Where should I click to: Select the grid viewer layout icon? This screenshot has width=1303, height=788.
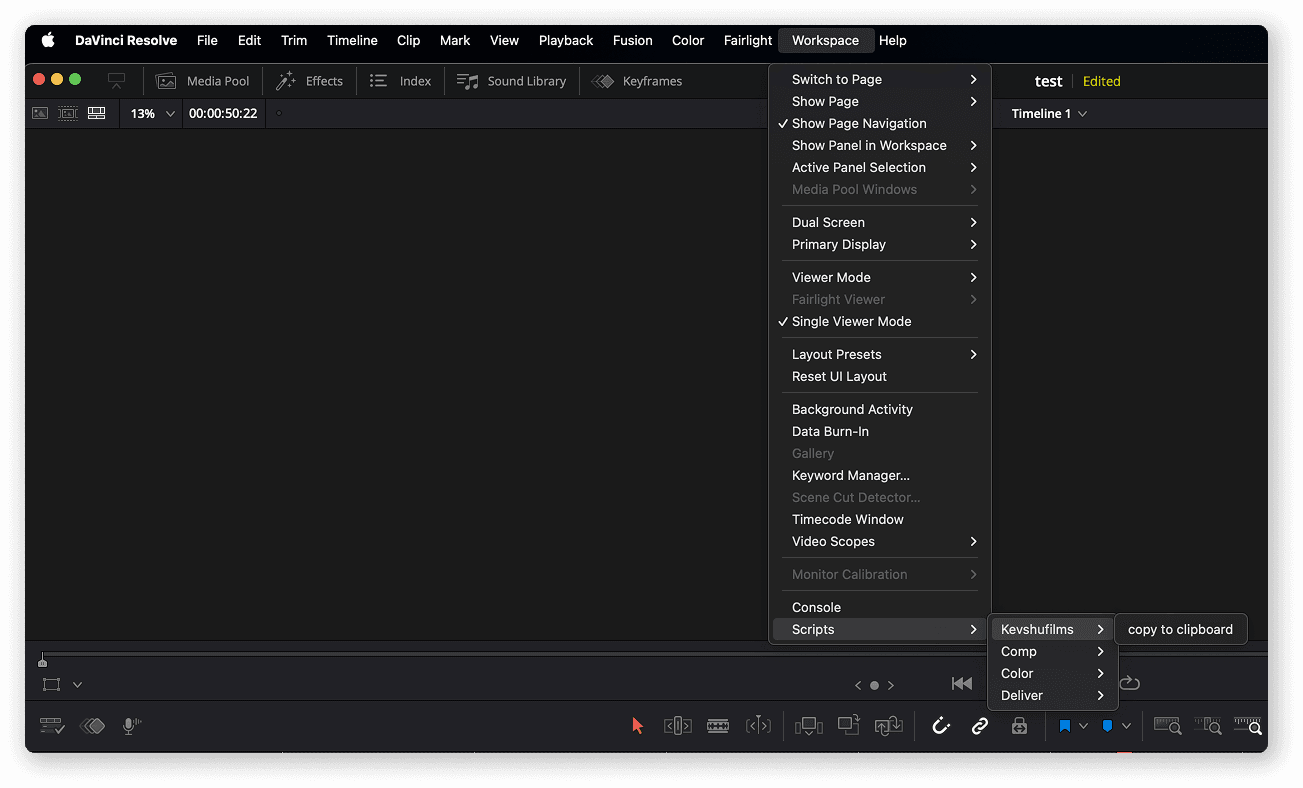point(96,113)
